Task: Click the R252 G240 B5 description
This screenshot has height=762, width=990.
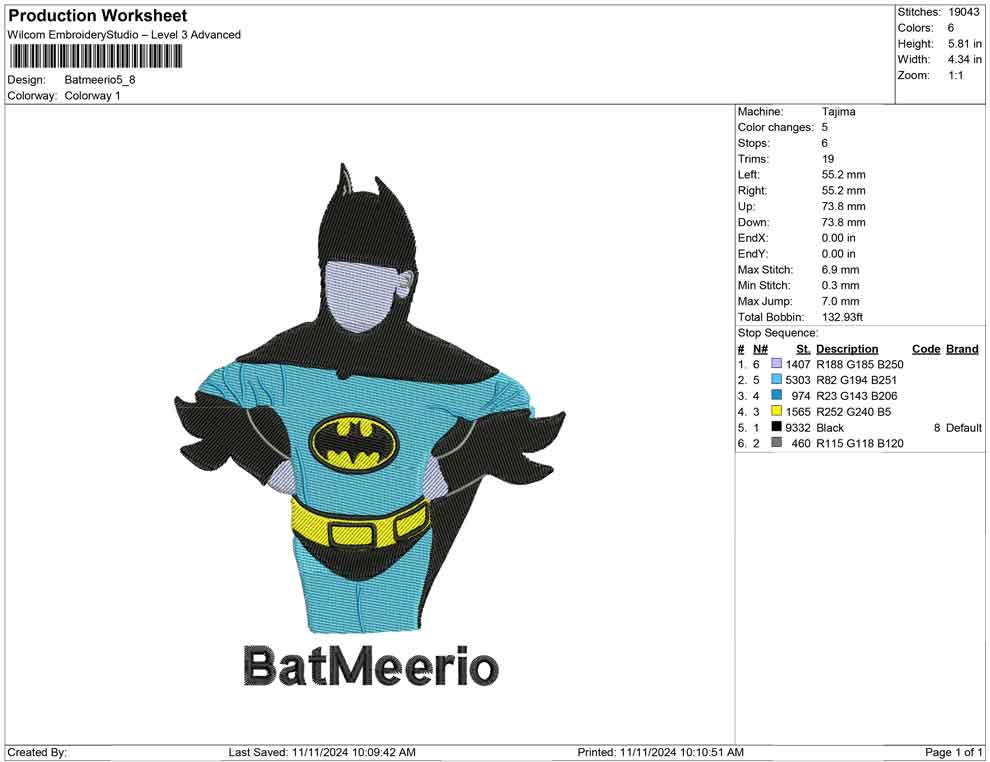Action: tap(854, 412)
